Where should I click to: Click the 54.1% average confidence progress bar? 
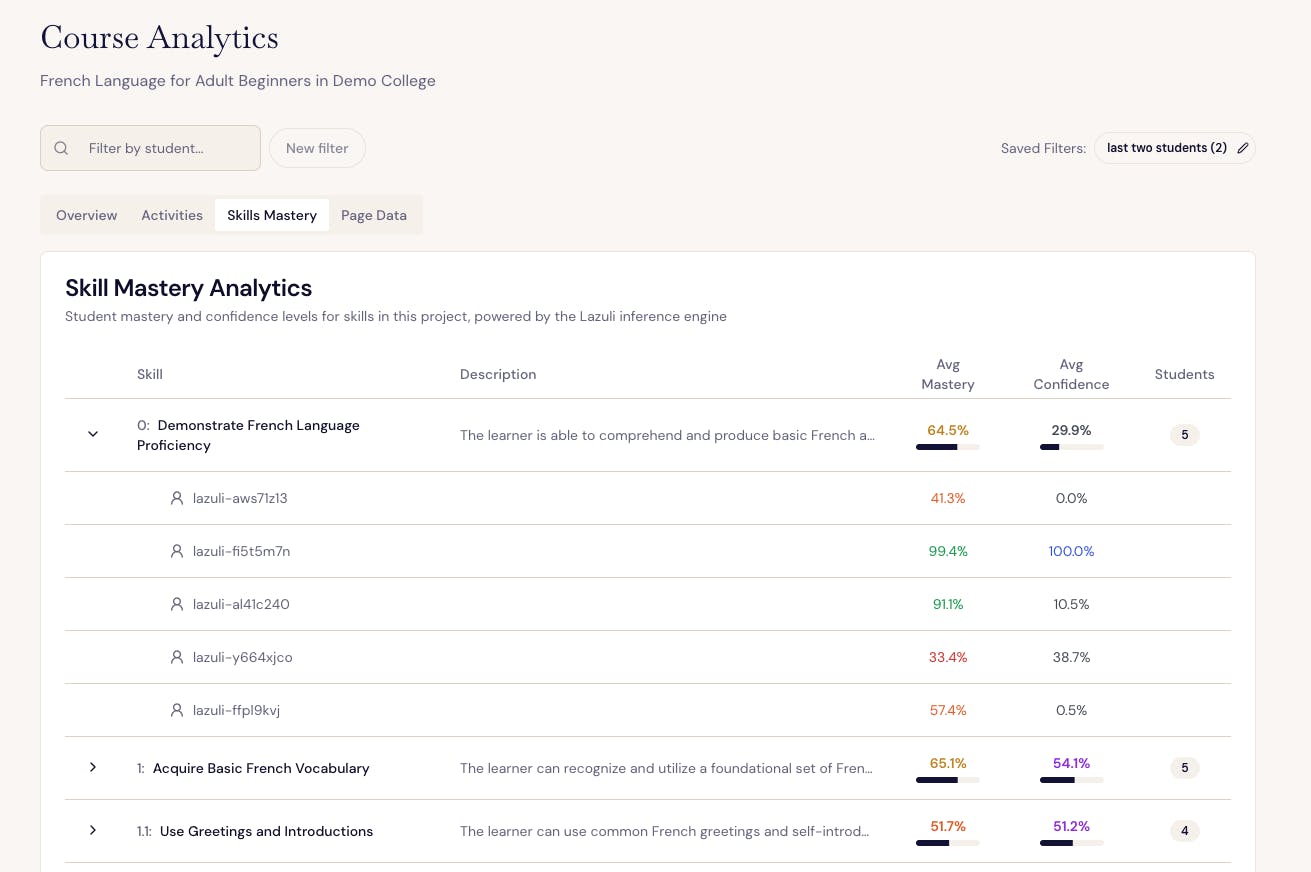[x=1071, y=780]
